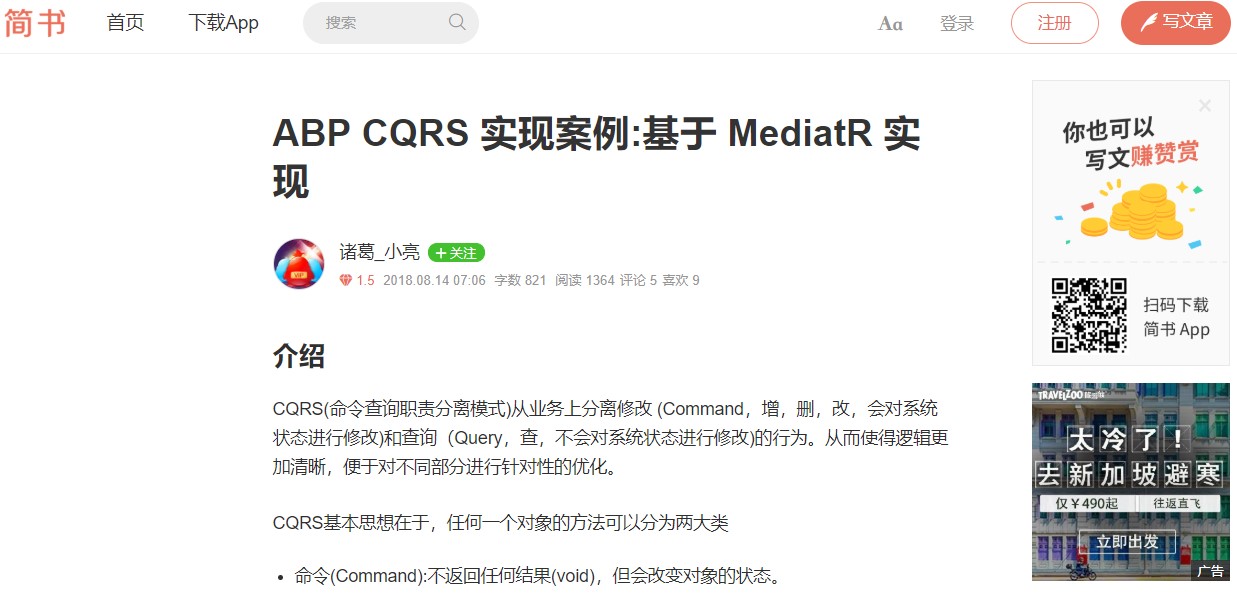Go to the 下载App page
1237x593 pixels.
pyautogui.click(x=223, y=23)
